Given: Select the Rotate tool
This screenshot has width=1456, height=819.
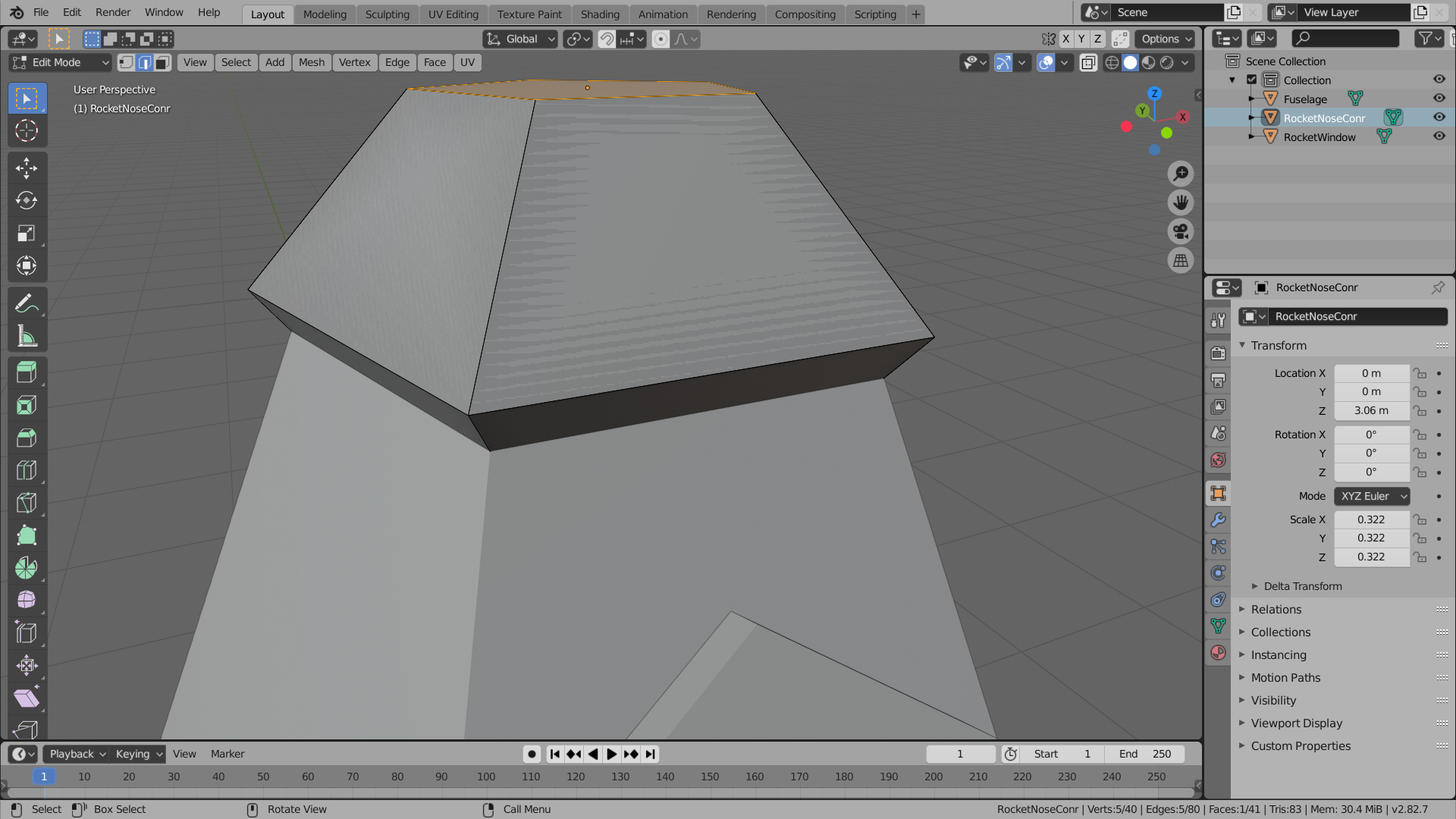Looking at the screenshot, I should click(27, 201).
